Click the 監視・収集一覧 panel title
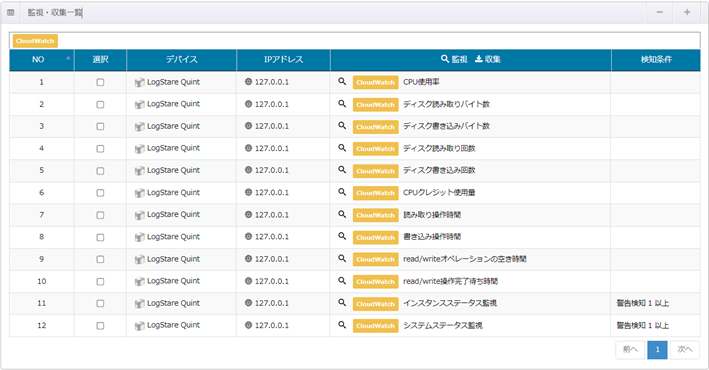709x370 pixels. tap(55, 13)
